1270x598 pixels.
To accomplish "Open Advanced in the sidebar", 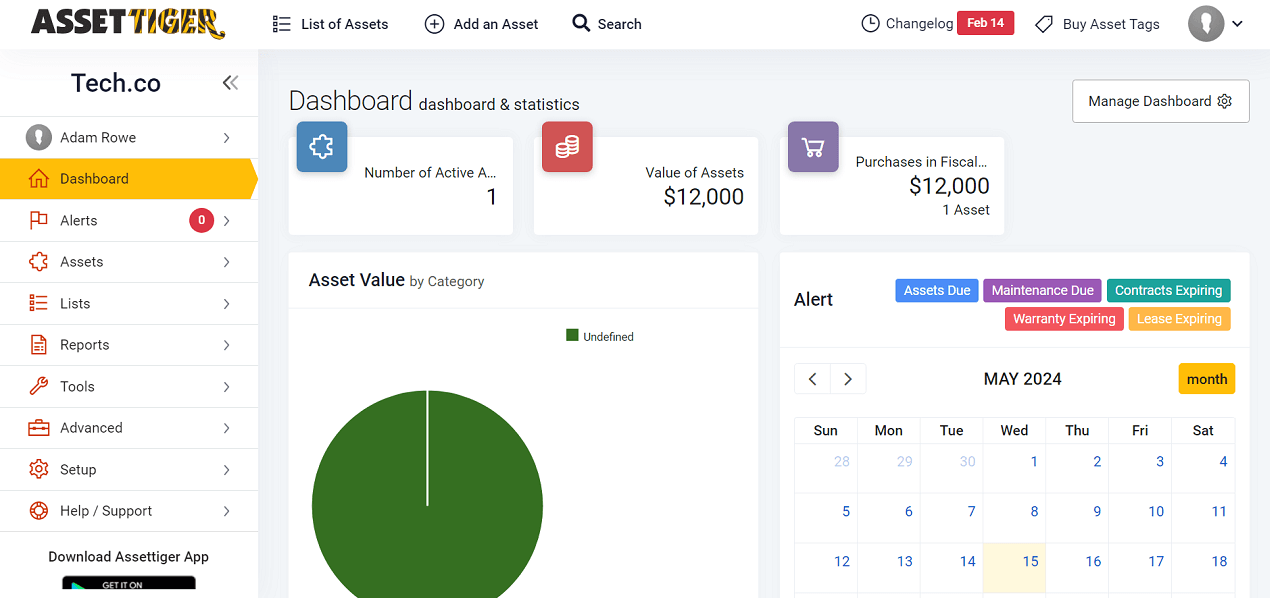I will coord(129,428).
